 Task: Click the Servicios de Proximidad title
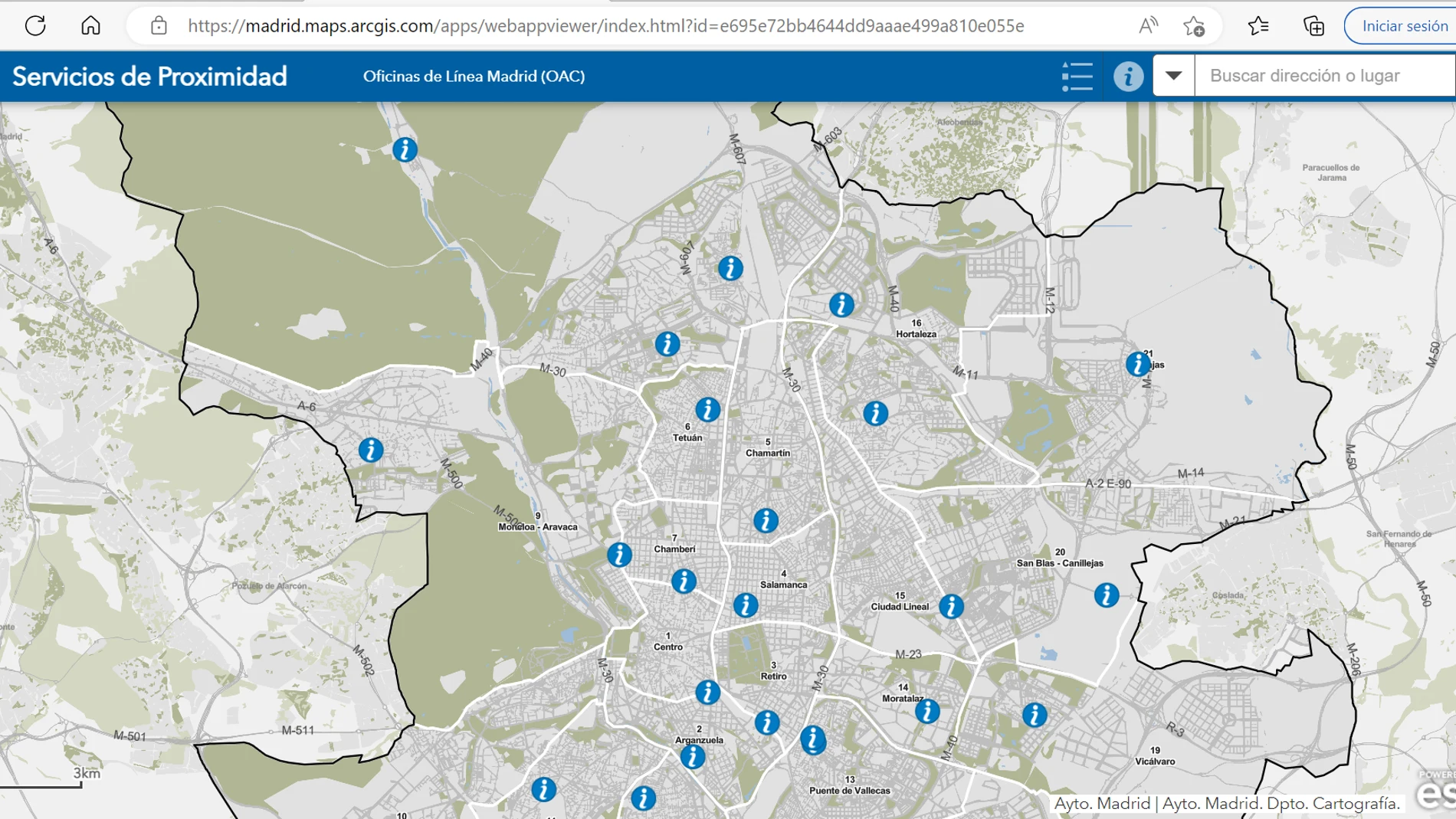tap(149, 76)
